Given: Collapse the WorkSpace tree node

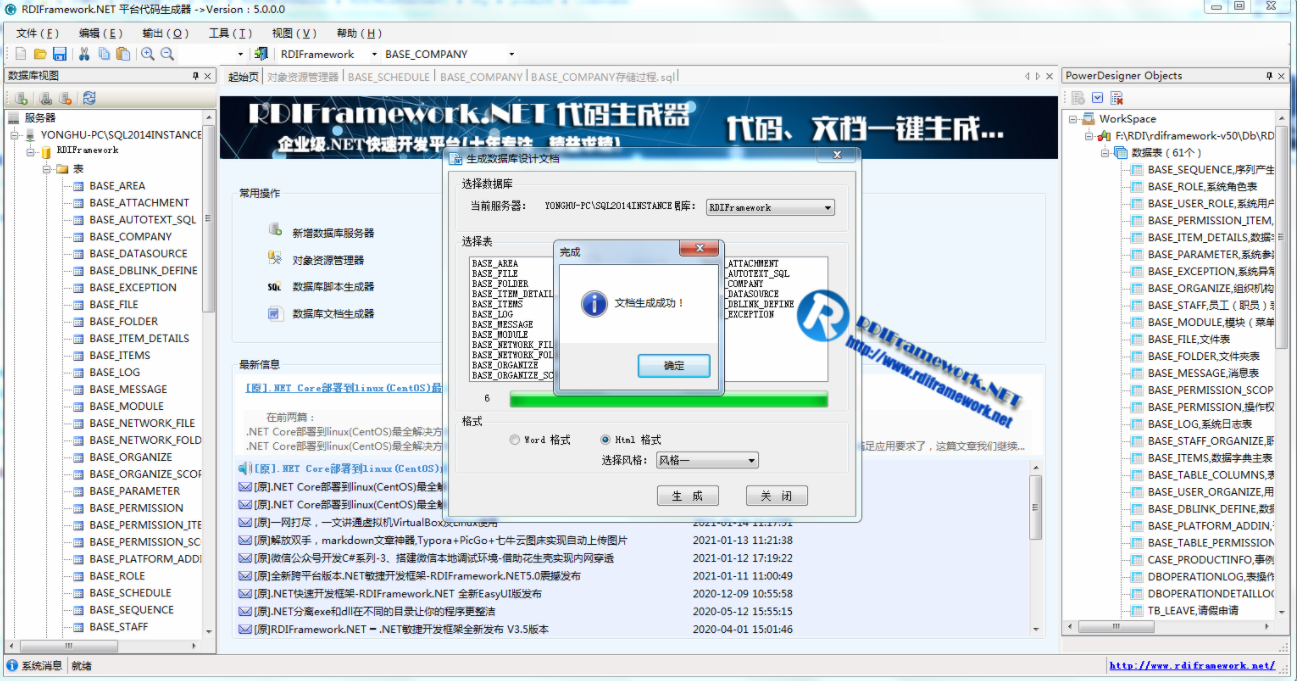Looking at the screenshot, I should click(x=1073, y=119).
